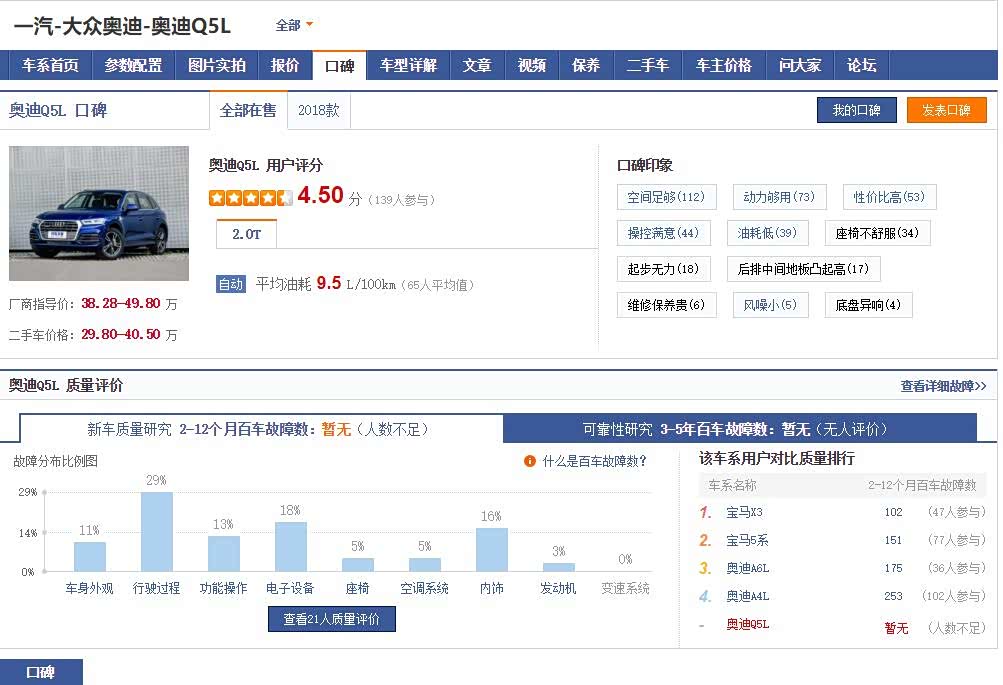Select the 2.0T engine tab
The image size is (1003, 685).
246,234
